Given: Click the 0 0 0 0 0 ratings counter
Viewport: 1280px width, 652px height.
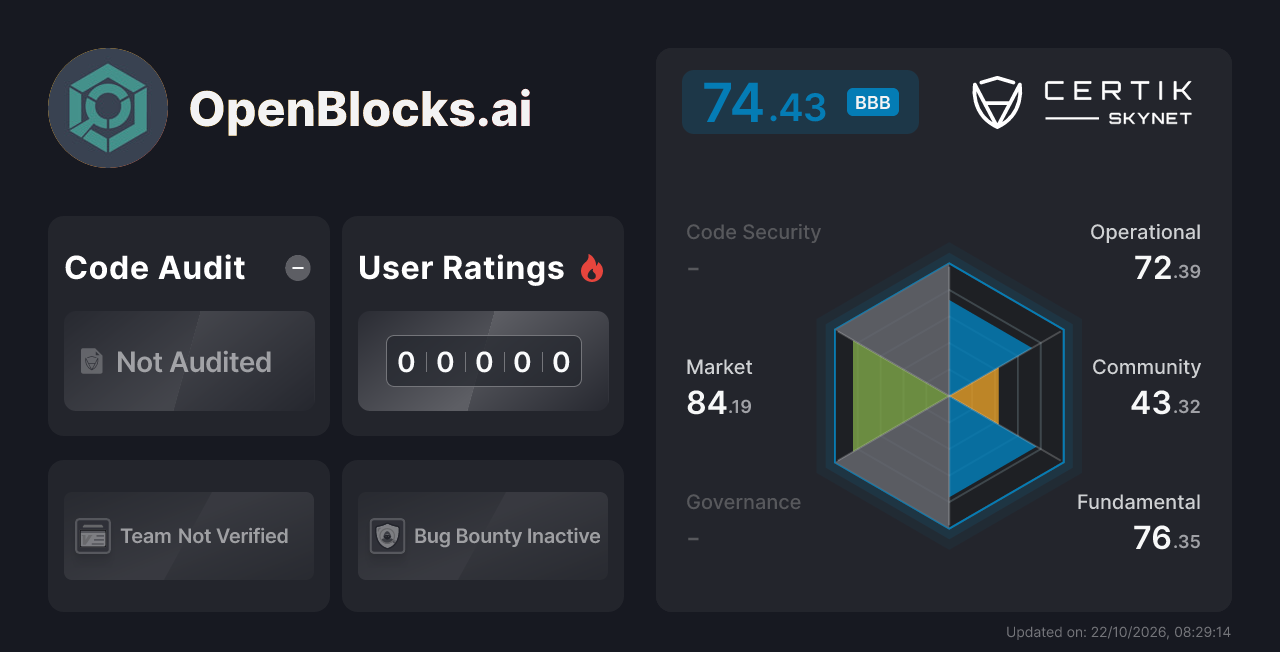Looking at the screenshot, I should tap(484, 361).
